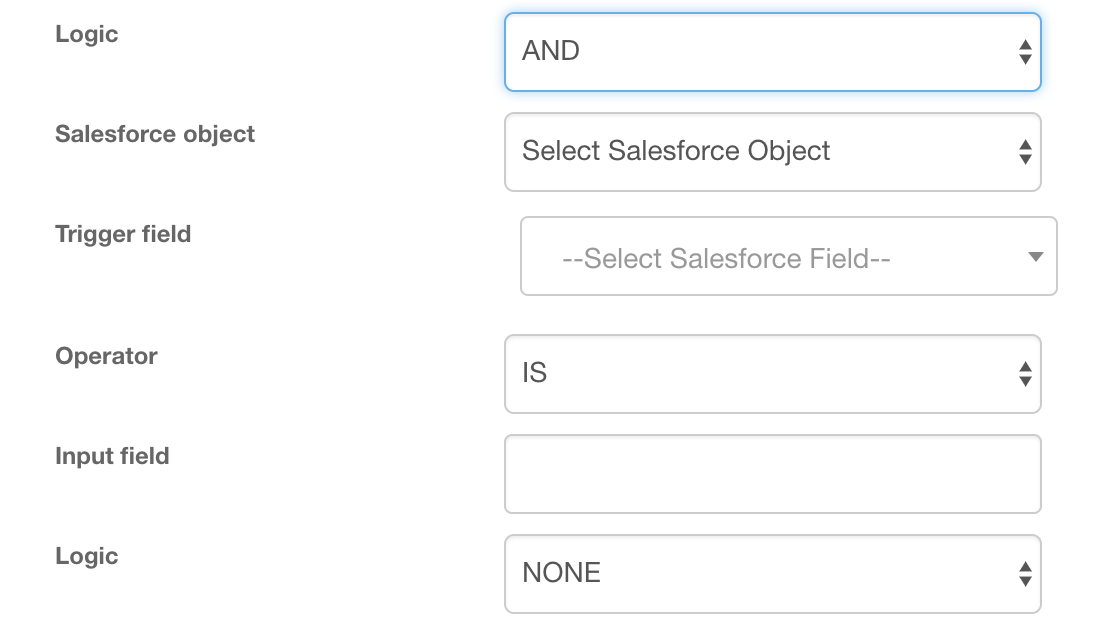The image size is (1102, 634).
Task: Click the Logic label beside the NONE dropdown
Action: pyautogui.click(x=87, y=556)
